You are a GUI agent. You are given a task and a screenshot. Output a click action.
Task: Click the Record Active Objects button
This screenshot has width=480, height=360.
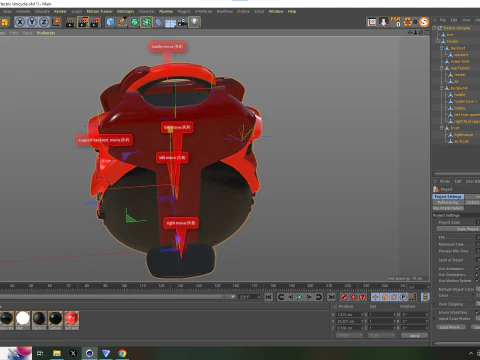(344, 297)
